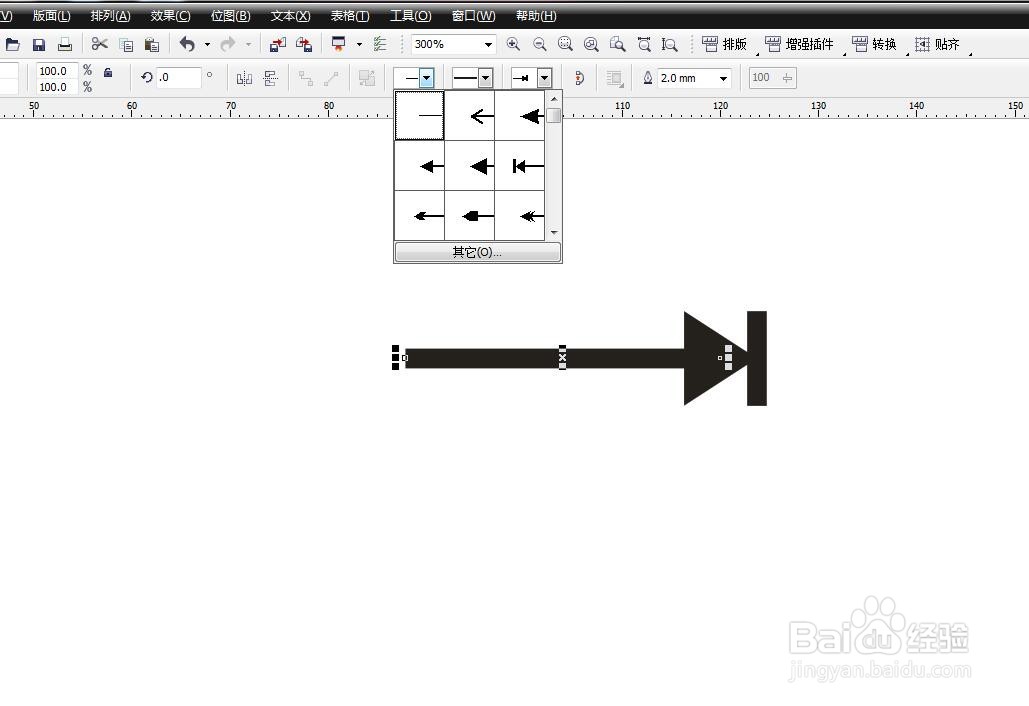The height and width of the screenshot is (706, 1029).
Task: Undo the last action
Action: [186, 44]
